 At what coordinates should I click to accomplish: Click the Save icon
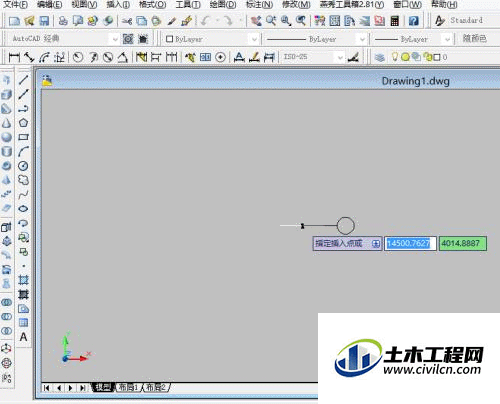pyautogui.click(x=44, y=21)
